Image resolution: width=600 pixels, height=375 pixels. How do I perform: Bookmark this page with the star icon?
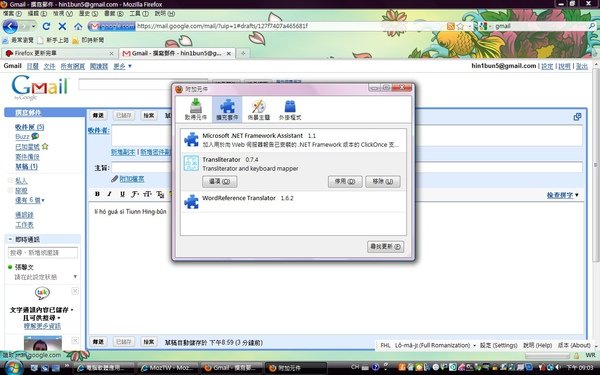(x=460, y=26)
